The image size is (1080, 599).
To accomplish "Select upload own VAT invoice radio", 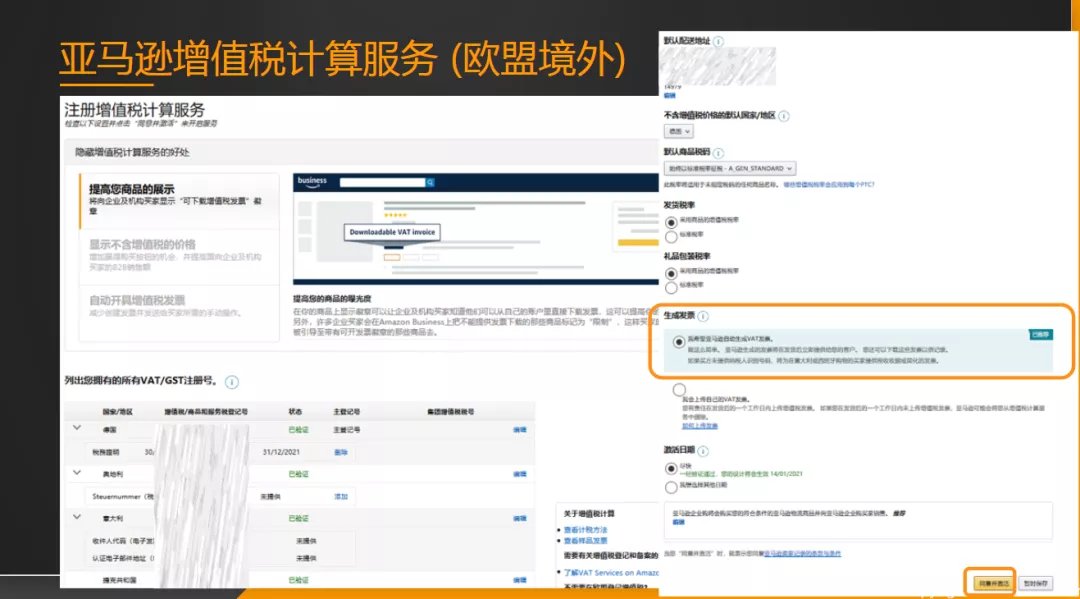I will click(x=679, y=390).
